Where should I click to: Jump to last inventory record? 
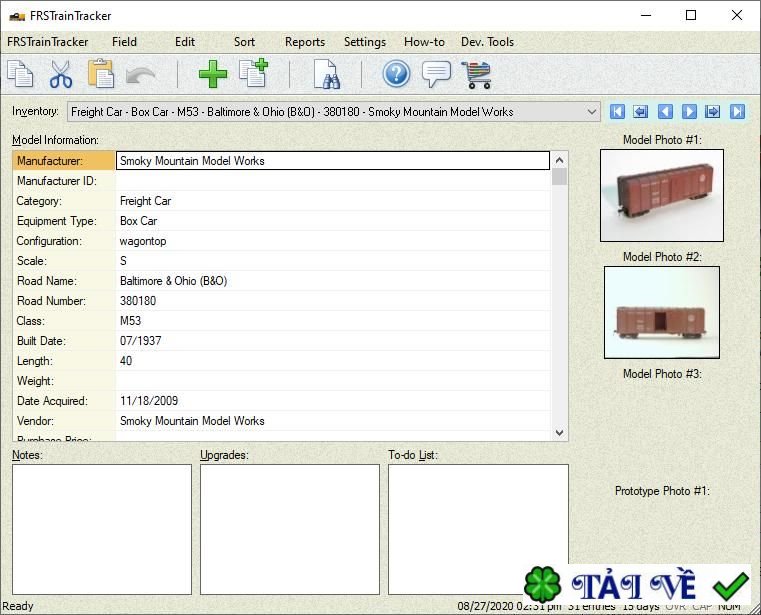pyautogui.click(x=737, y=112)
